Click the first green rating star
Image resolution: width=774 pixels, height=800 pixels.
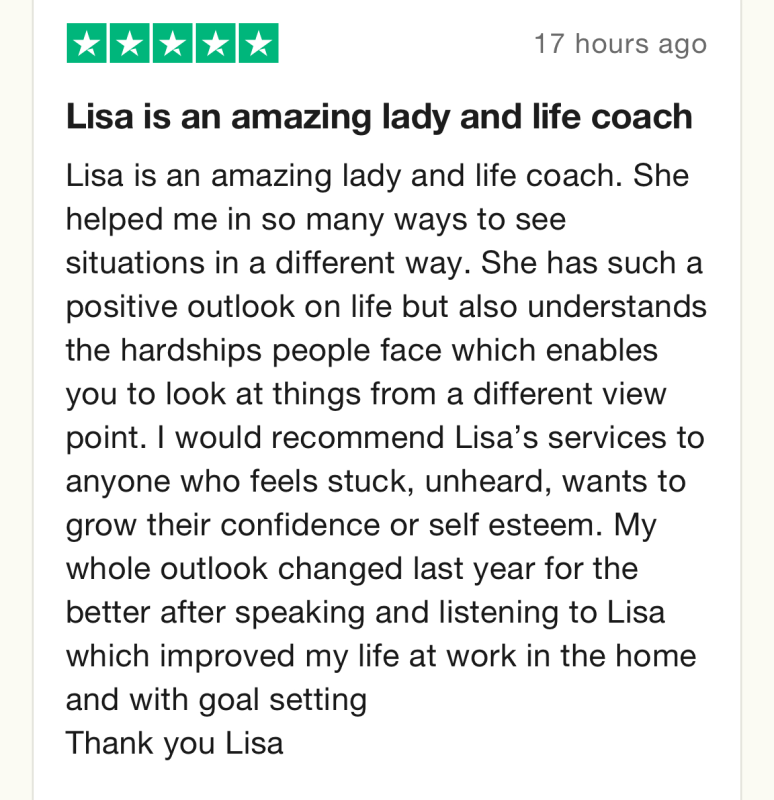[87, 43]
